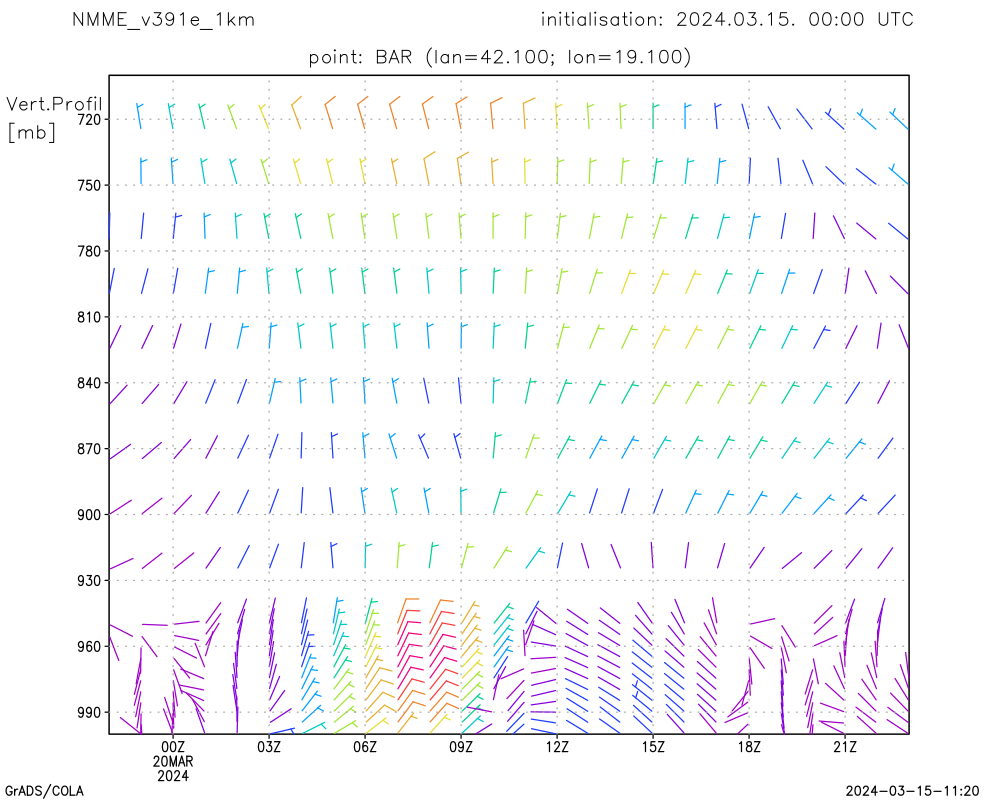Click the 960 pressure axis label
The image size is (1000, 800).
89,647
